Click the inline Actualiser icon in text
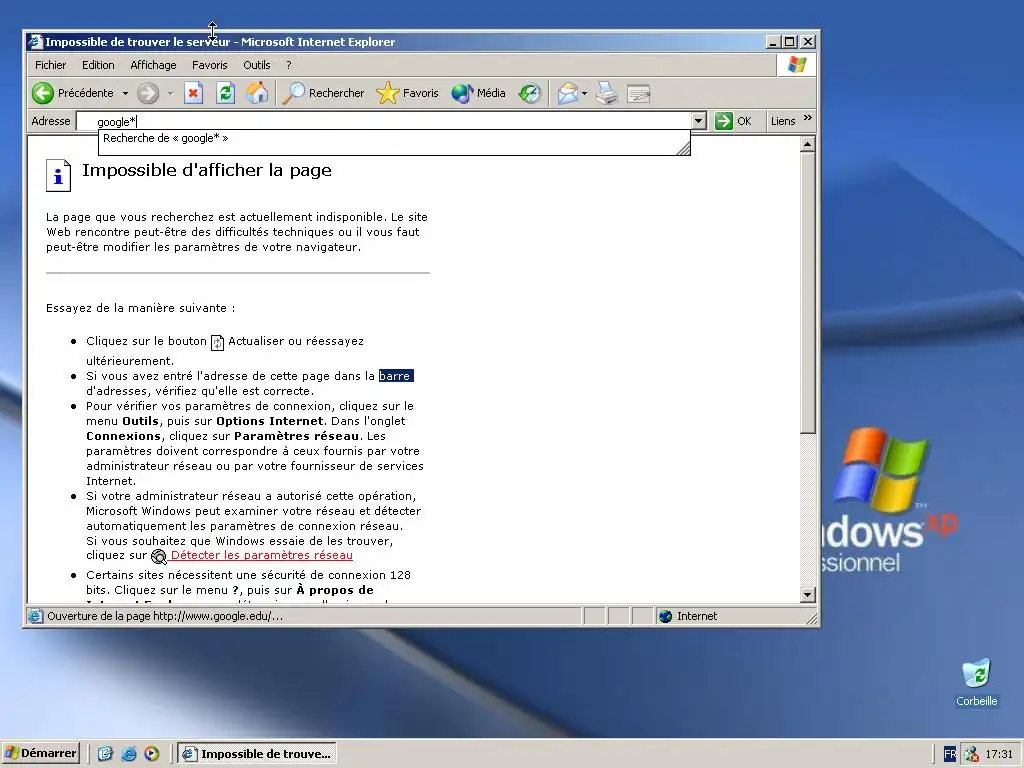This screenshot has height=768, width=1024. pos(217,342)
